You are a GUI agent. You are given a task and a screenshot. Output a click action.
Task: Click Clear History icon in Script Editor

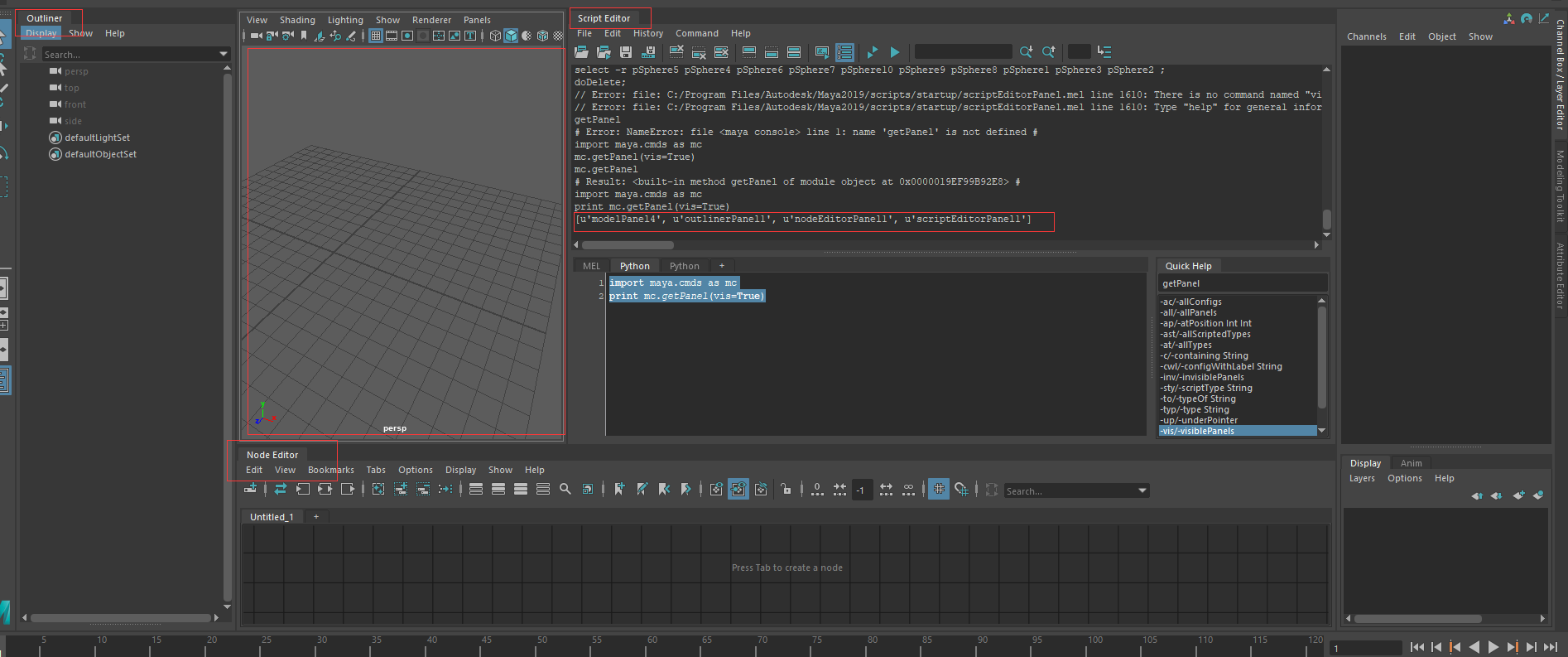676,52
